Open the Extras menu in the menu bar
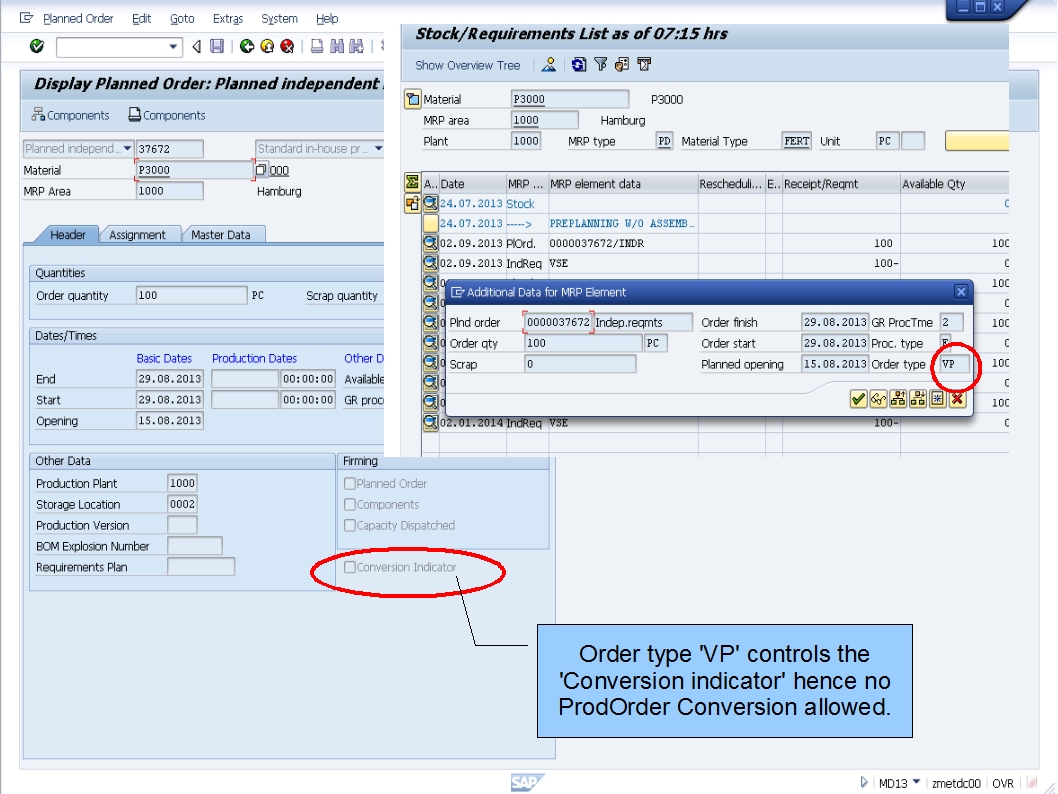Viewport: 1058px width, 794px height. click(228, 17)
